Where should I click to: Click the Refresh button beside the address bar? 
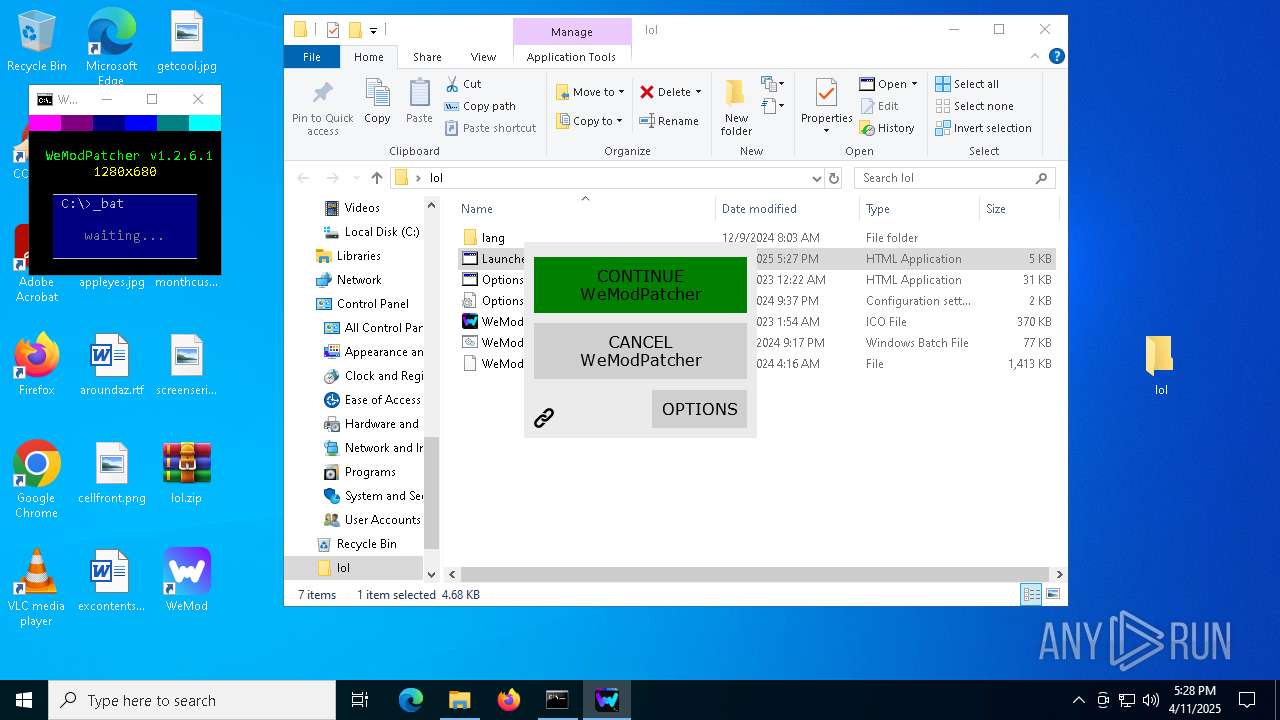[834, 178]
